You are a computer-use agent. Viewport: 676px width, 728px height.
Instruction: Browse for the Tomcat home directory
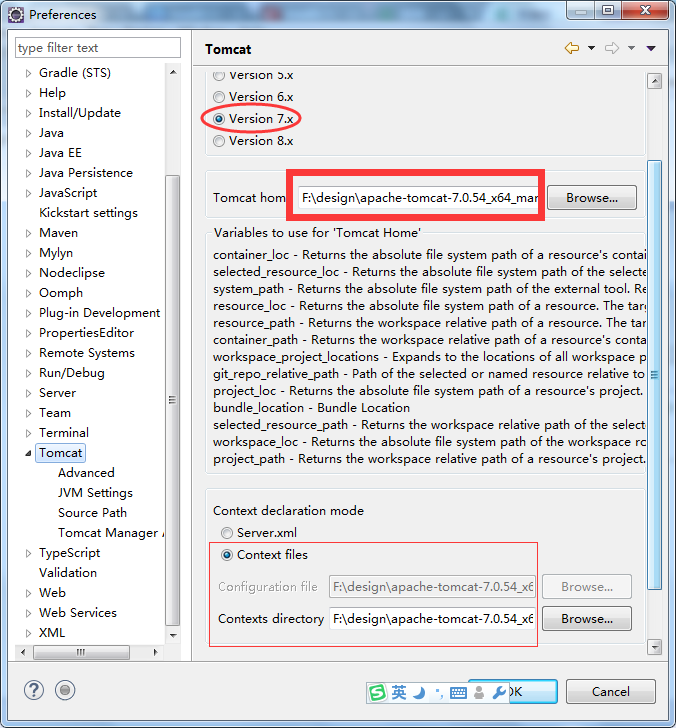[x=592, y=198]
